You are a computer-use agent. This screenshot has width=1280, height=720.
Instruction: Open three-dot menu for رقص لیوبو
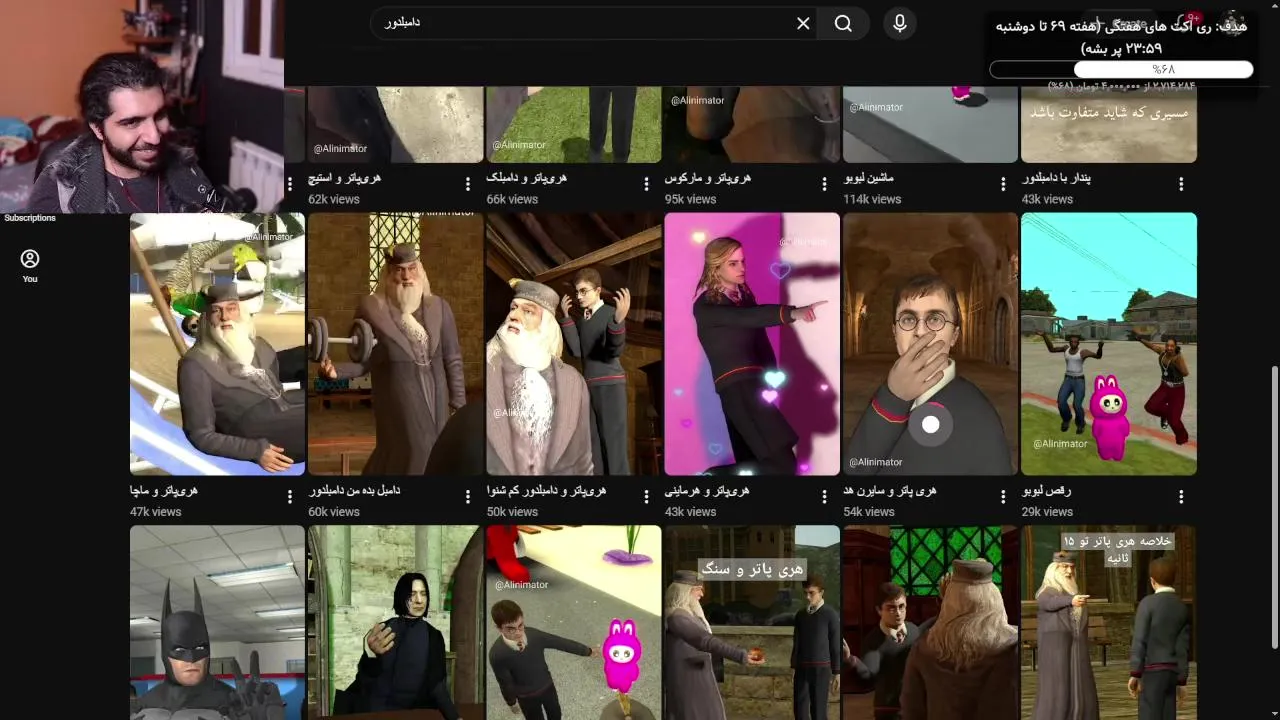1181,497
